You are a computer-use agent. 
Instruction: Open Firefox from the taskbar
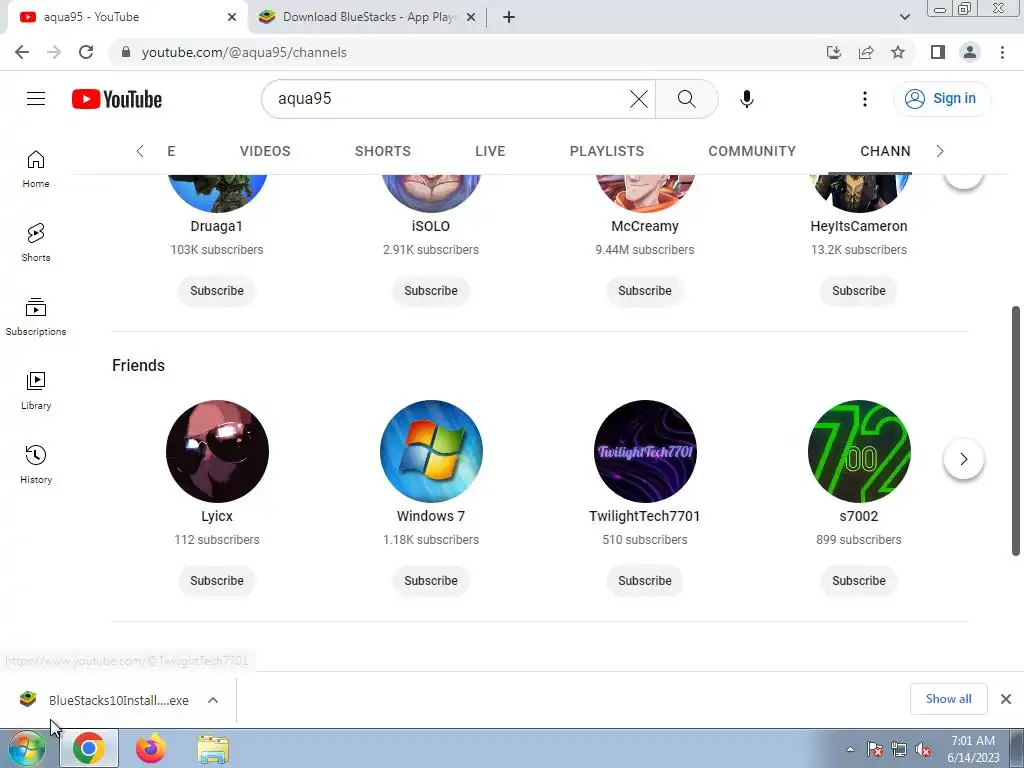tap(151, 748)
